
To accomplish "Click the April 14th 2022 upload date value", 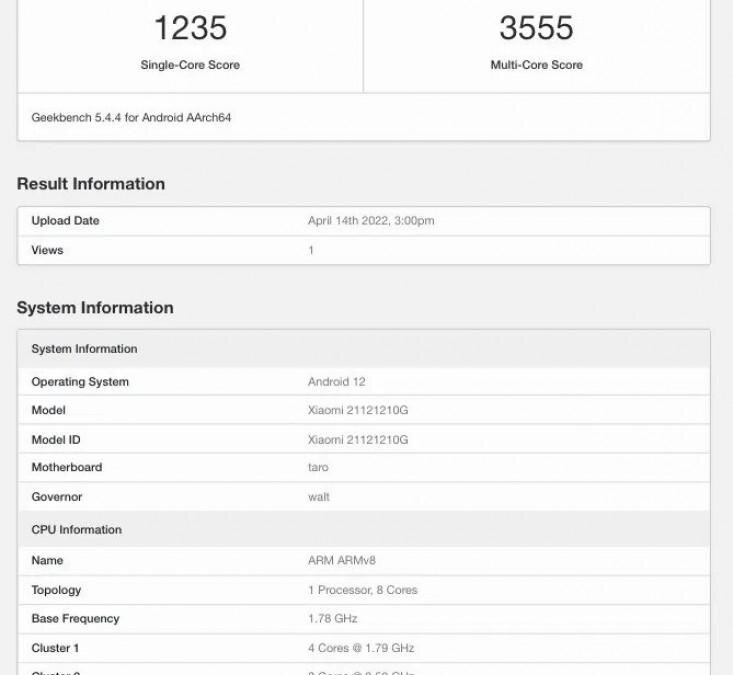I will (x=371, y=221).
